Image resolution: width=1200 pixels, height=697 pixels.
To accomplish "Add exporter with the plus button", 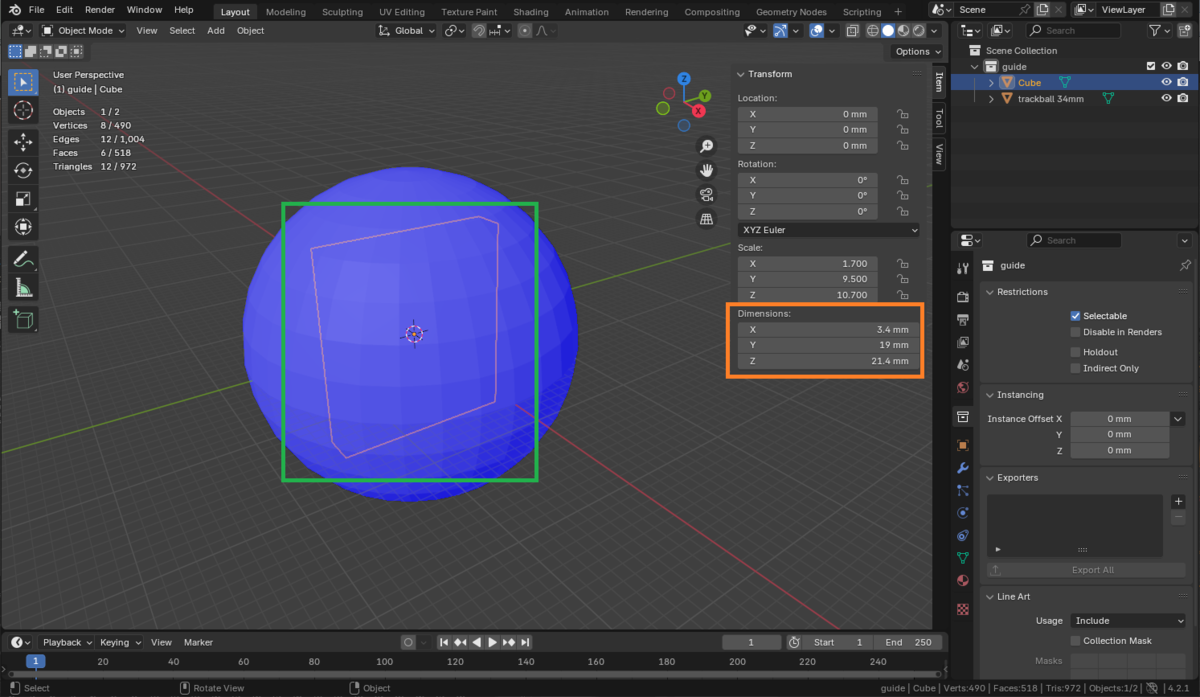I will point(1178,501).
